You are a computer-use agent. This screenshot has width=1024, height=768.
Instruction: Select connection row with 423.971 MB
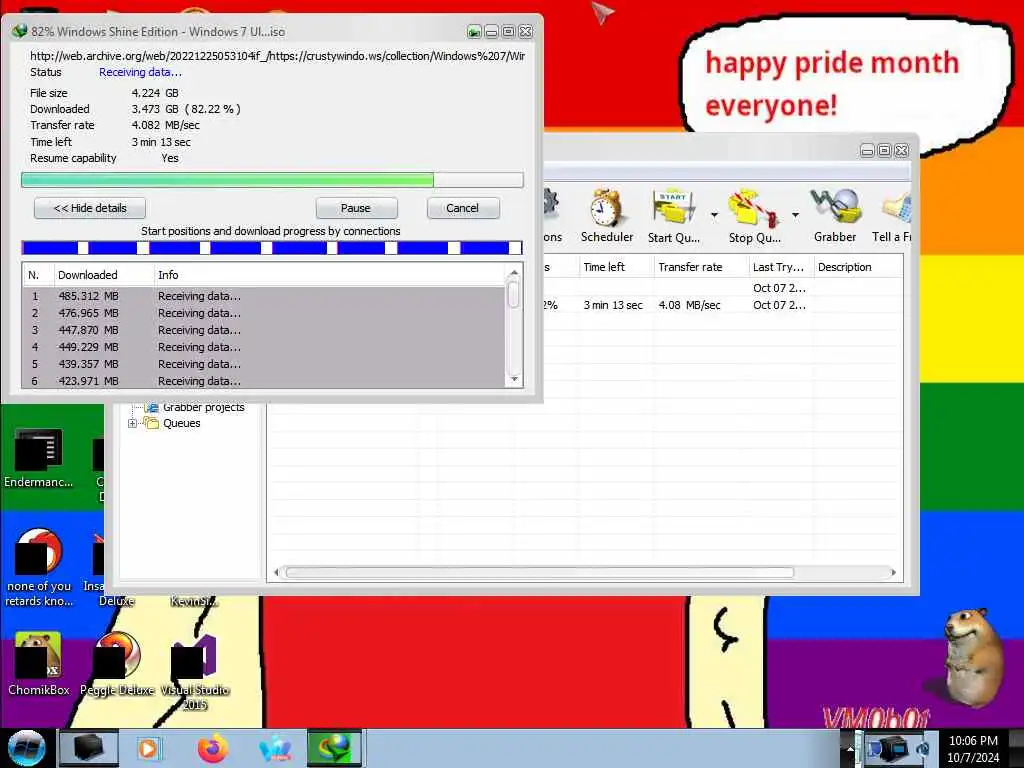point(264,380)
